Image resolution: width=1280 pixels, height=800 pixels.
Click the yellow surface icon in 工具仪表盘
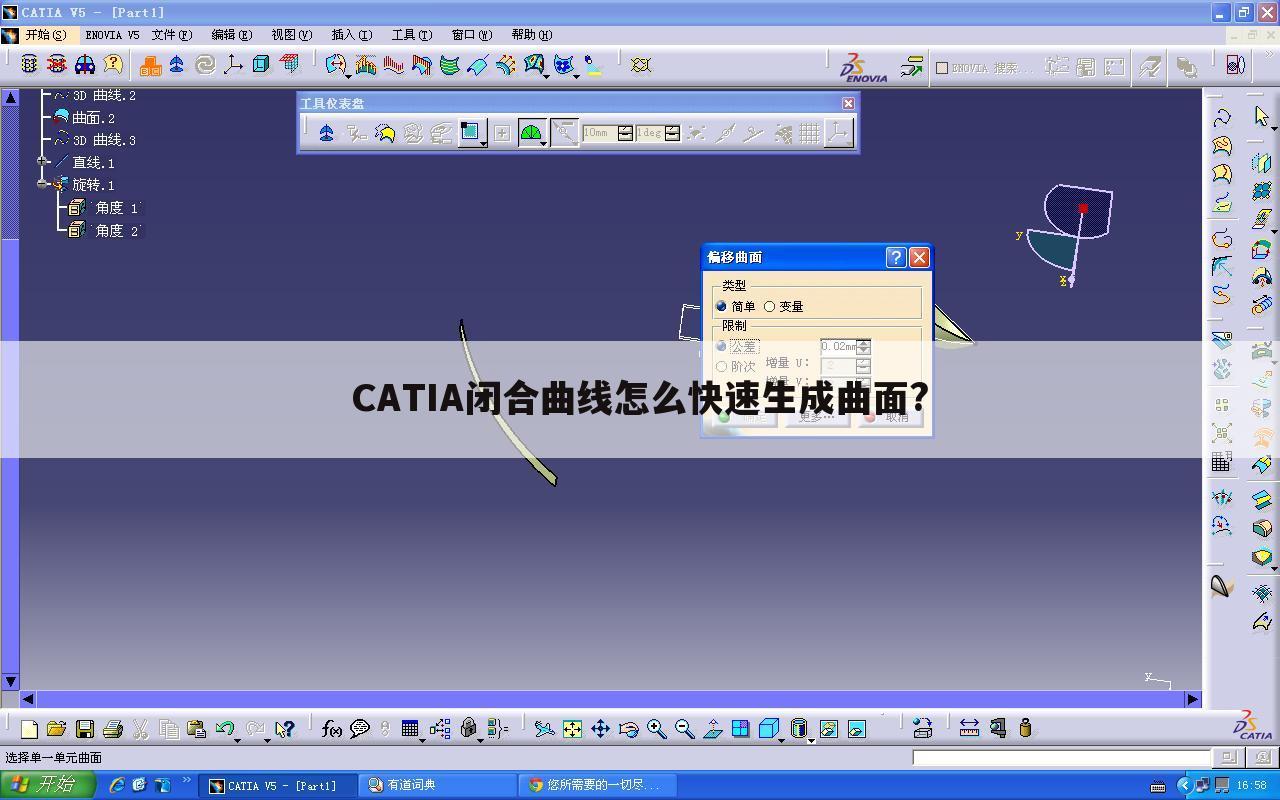(x=385, y=132)
